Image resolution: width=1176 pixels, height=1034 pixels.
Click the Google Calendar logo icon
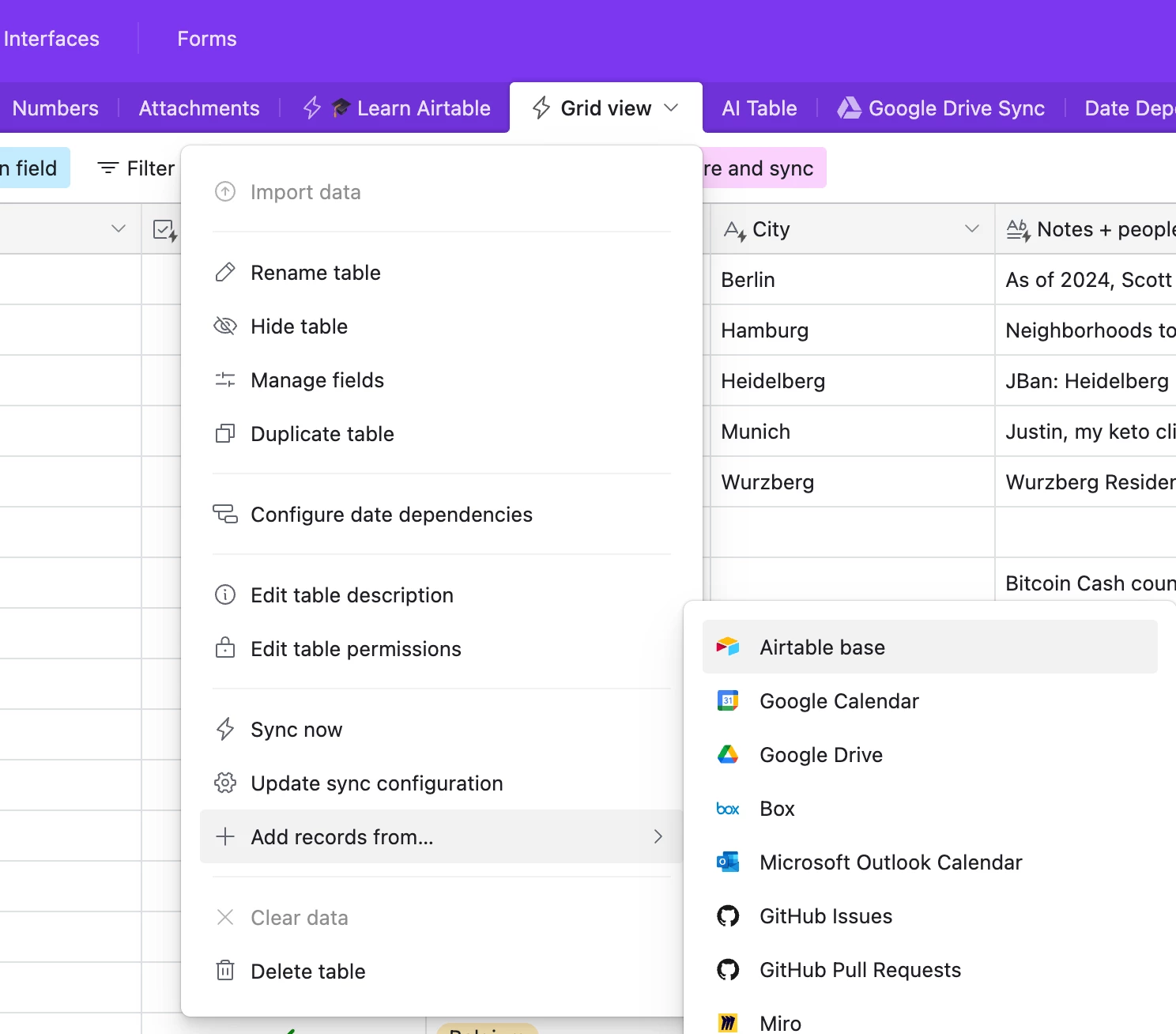(x=728, y=700)
